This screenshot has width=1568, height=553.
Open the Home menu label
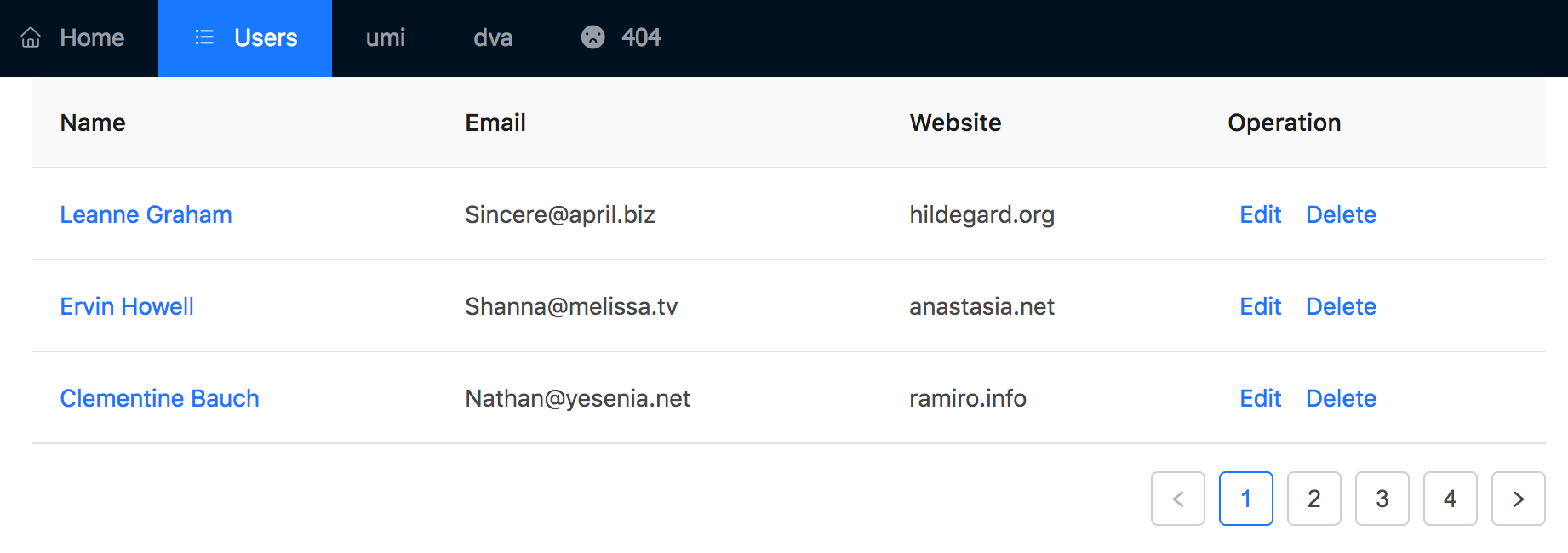tap(92, 37)
